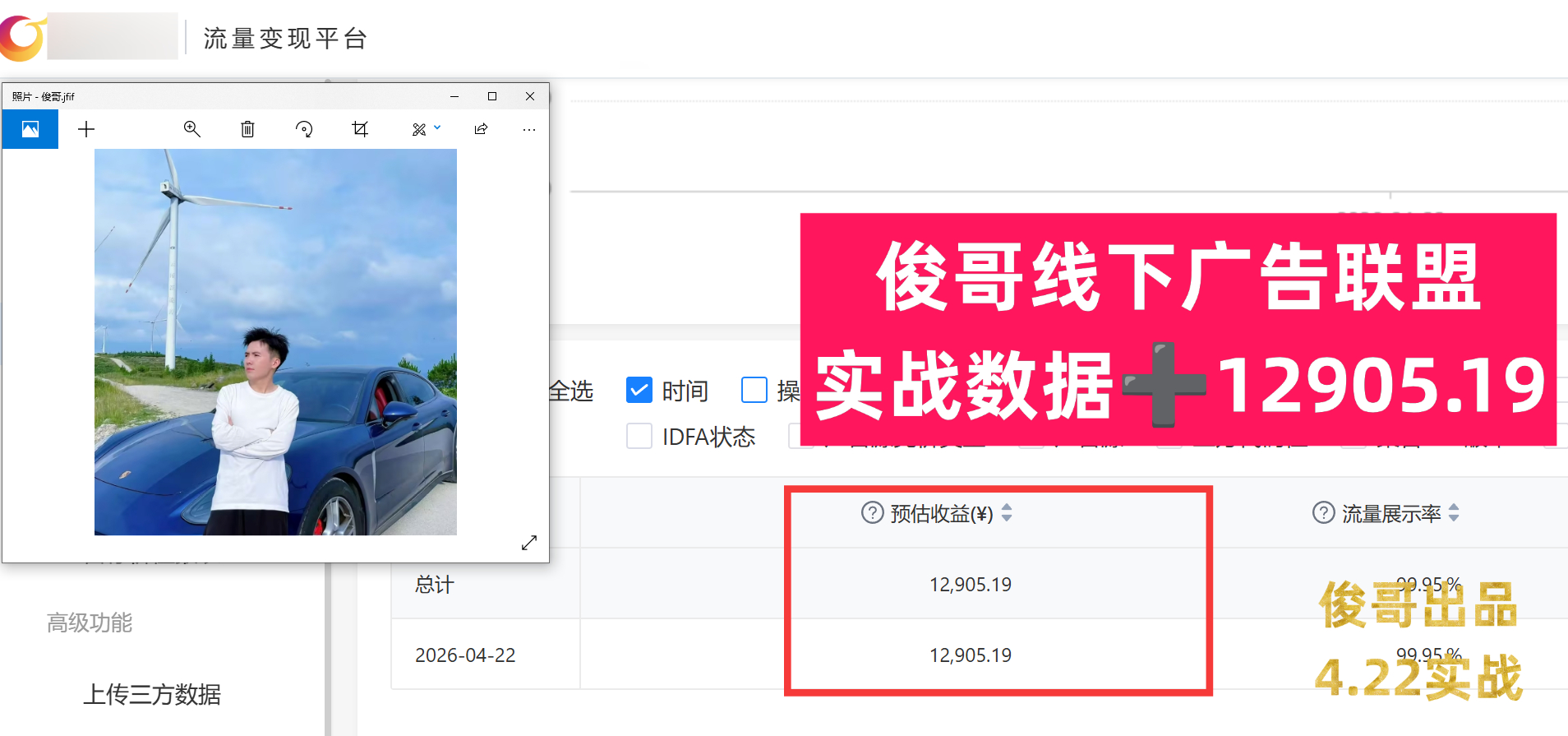Viewport: 1568px width, 736px height.
Task: Check the box next to 操
Action: point(754,390)
